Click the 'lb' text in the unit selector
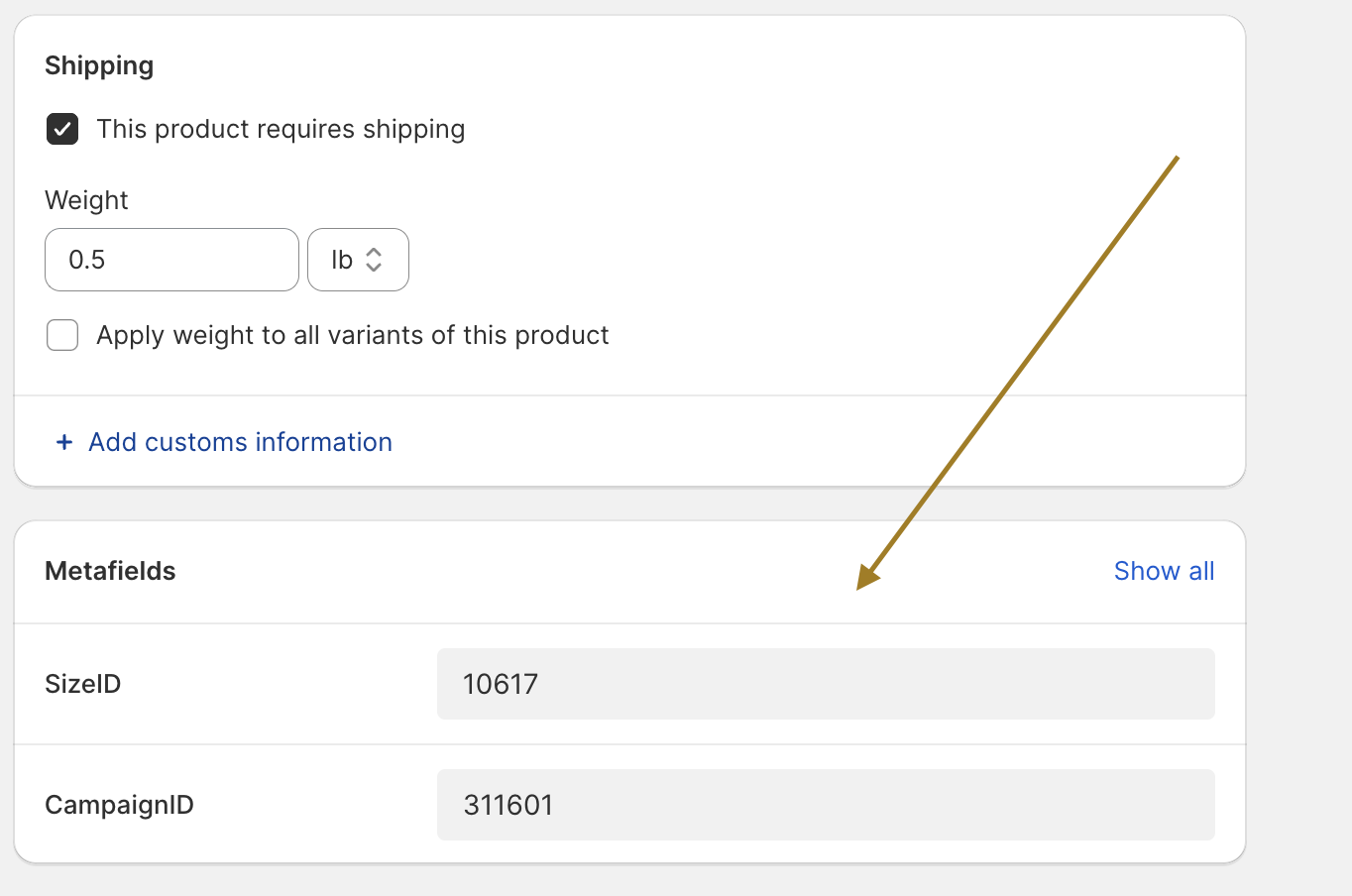 point(342,260)
